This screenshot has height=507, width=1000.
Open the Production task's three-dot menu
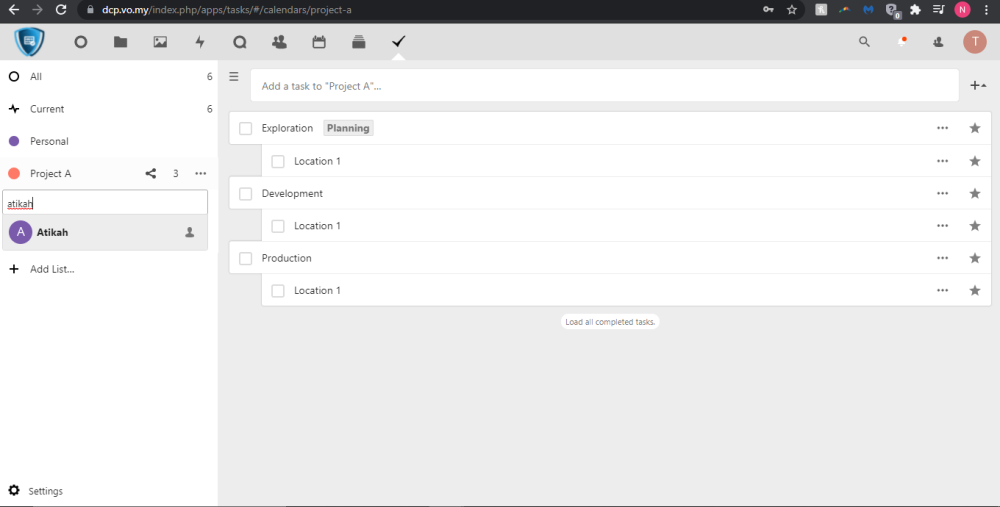942,258
